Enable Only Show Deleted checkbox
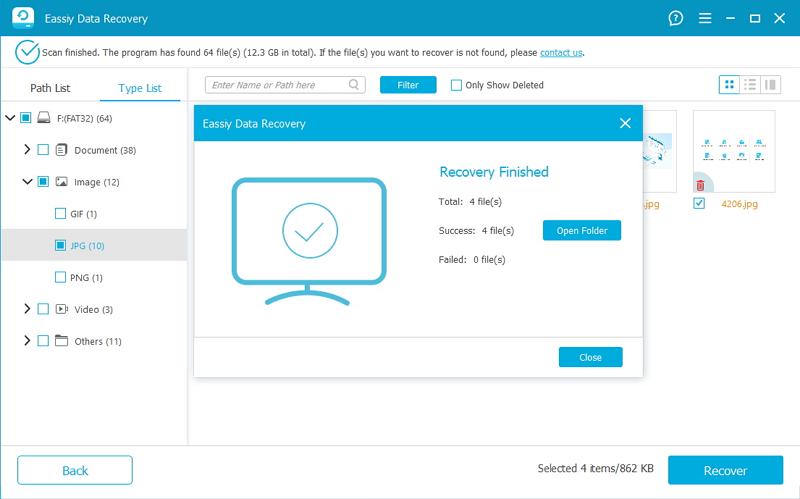 [x=456, y=85]
